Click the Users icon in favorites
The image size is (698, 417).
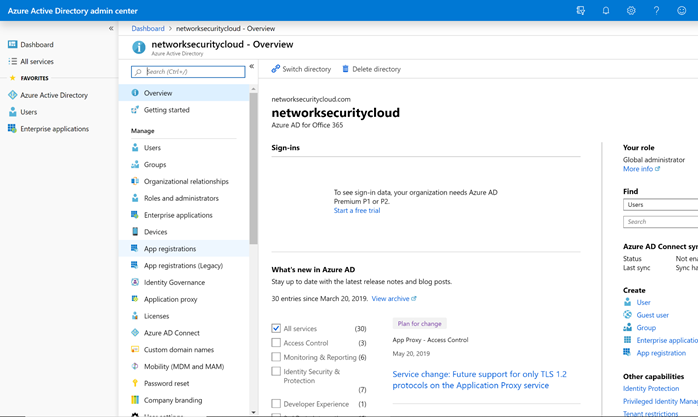coord(12,112)
